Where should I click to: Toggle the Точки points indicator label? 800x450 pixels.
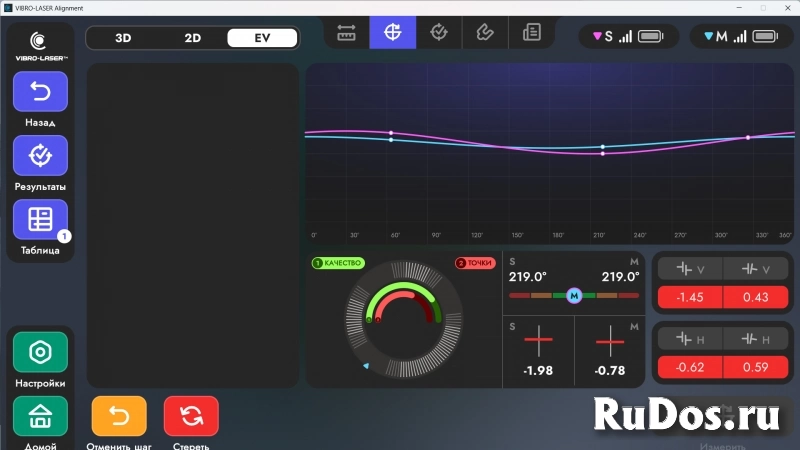(x=475, y=263)
